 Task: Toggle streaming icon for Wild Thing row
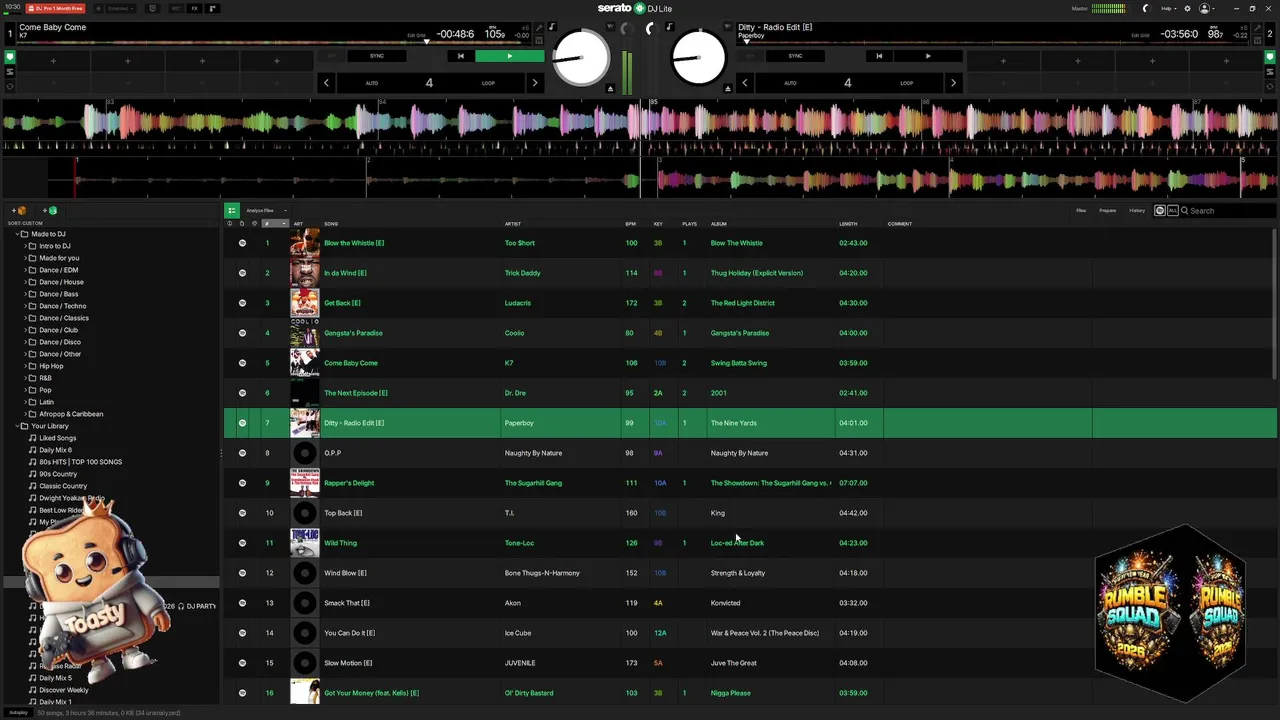(242, 543)
